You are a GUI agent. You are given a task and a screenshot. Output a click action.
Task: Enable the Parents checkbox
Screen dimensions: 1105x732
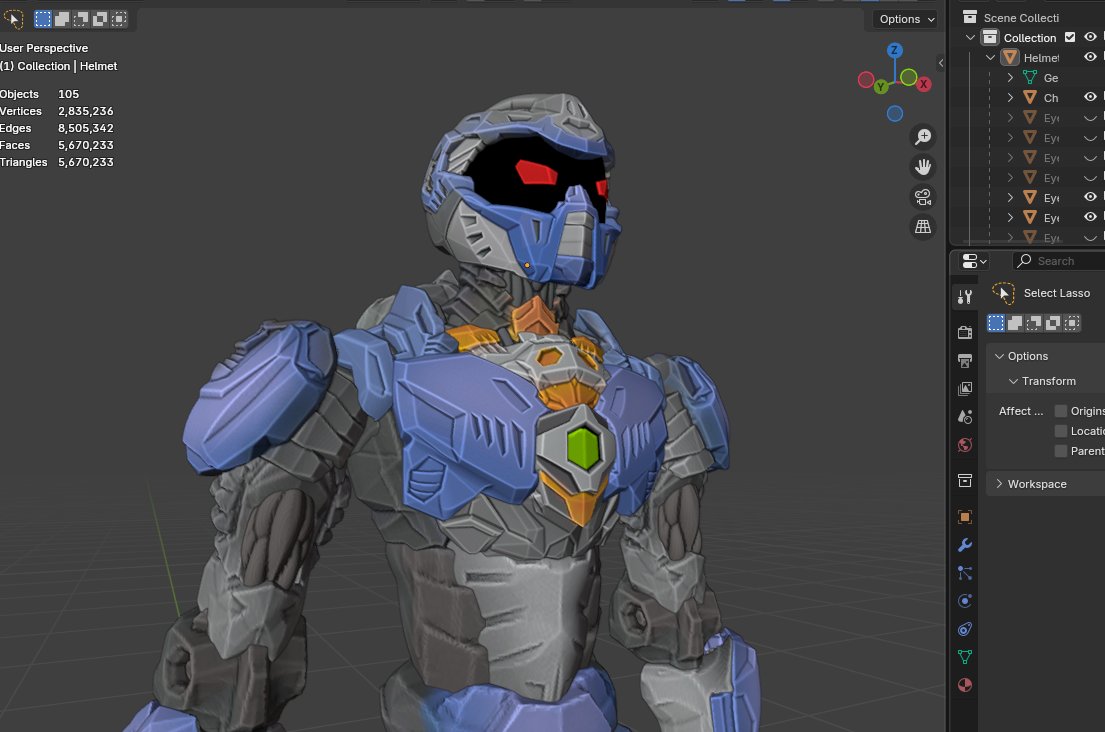tap(1061, 451)
